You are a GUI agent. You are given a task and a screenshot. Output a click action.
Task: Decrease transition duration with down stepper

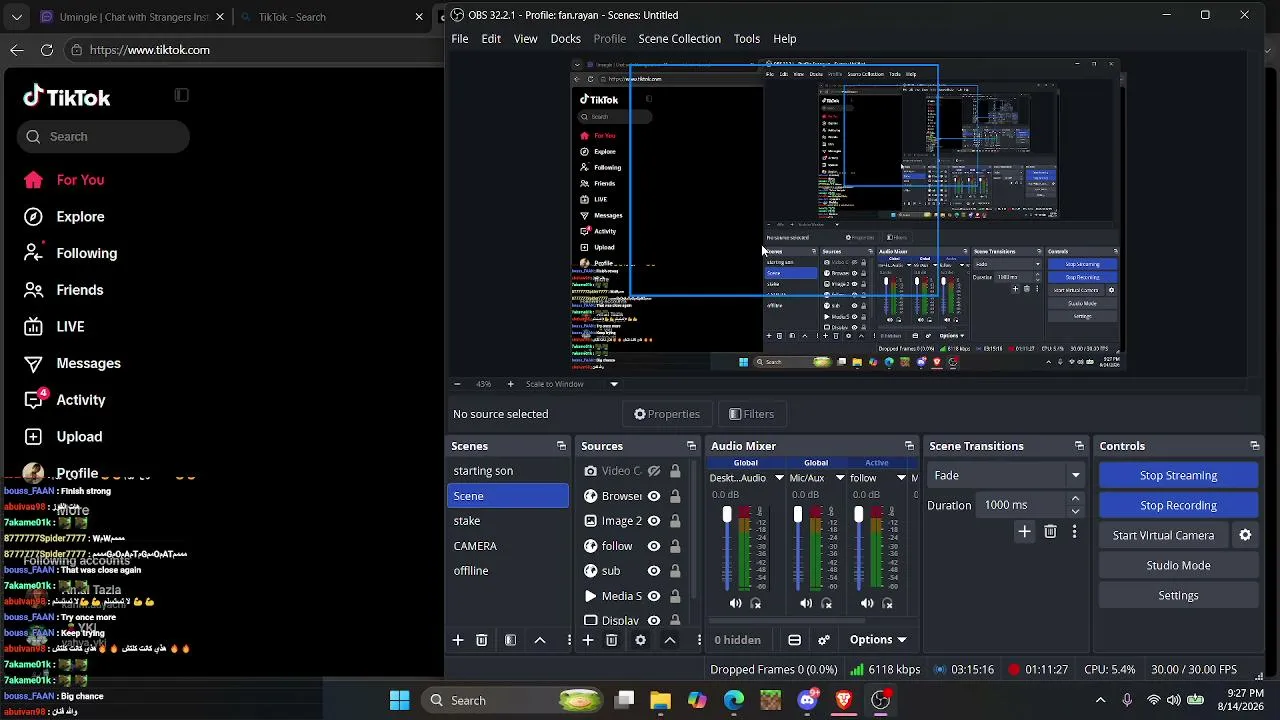(1075, 511)
